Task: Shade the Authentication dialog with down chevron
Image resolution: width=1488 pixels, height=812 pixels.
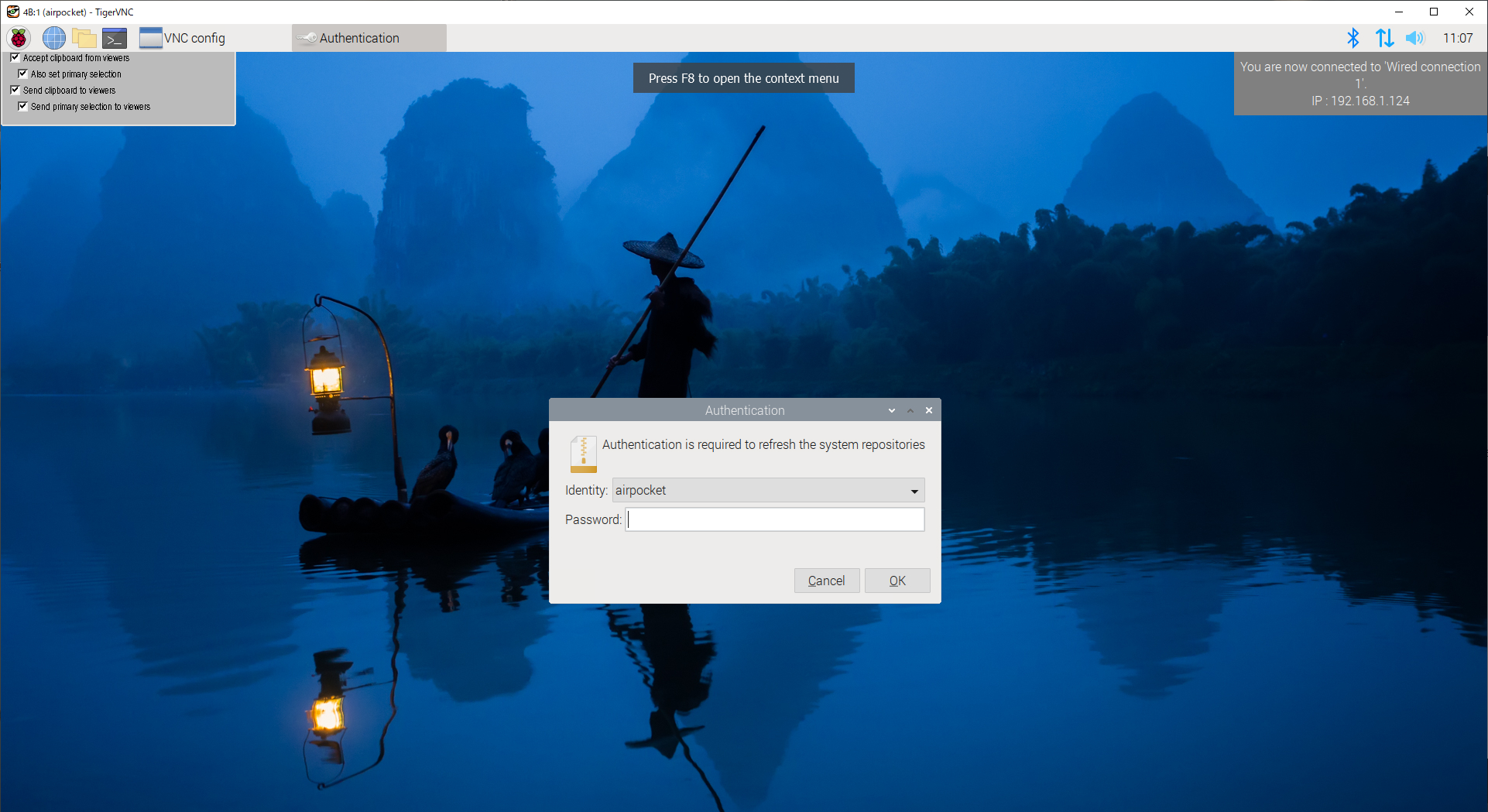Action: pos(892,410)
